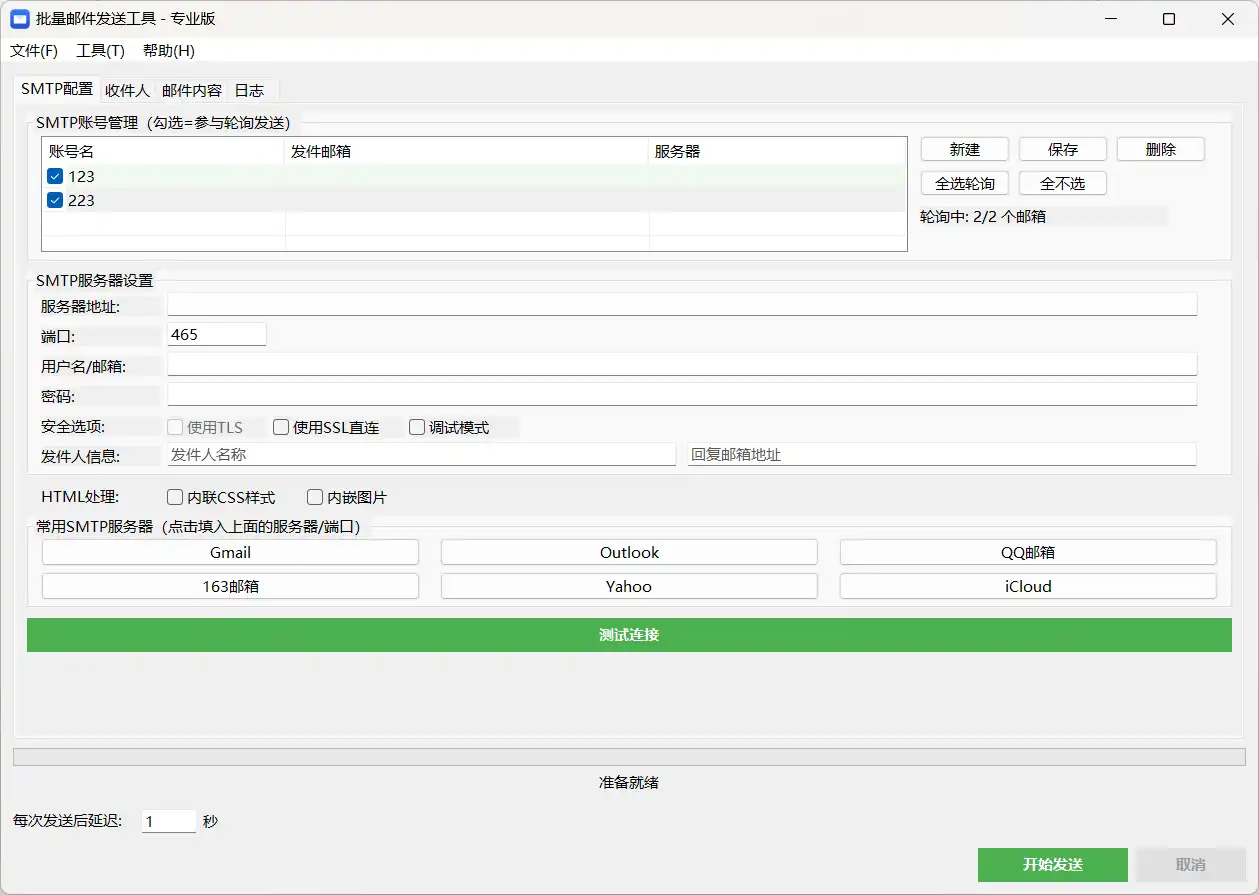This screenshot has width=1259, height=895.
Task: Switch to the 日志 tab
Action: coord(249,90)
